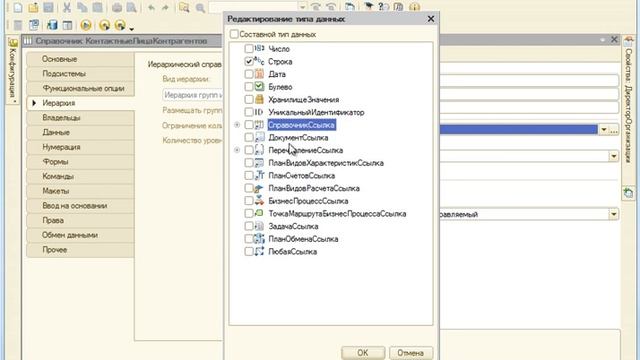Expand the ПеречислениеСсылка tree node

(237, 150)
